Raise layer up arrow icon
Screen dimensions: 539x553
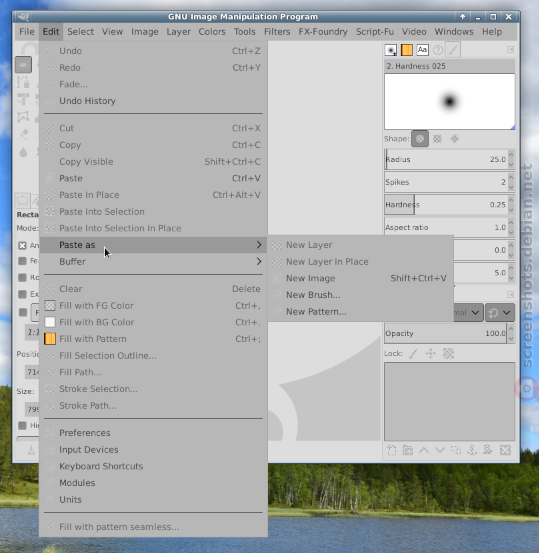(424, 450)
